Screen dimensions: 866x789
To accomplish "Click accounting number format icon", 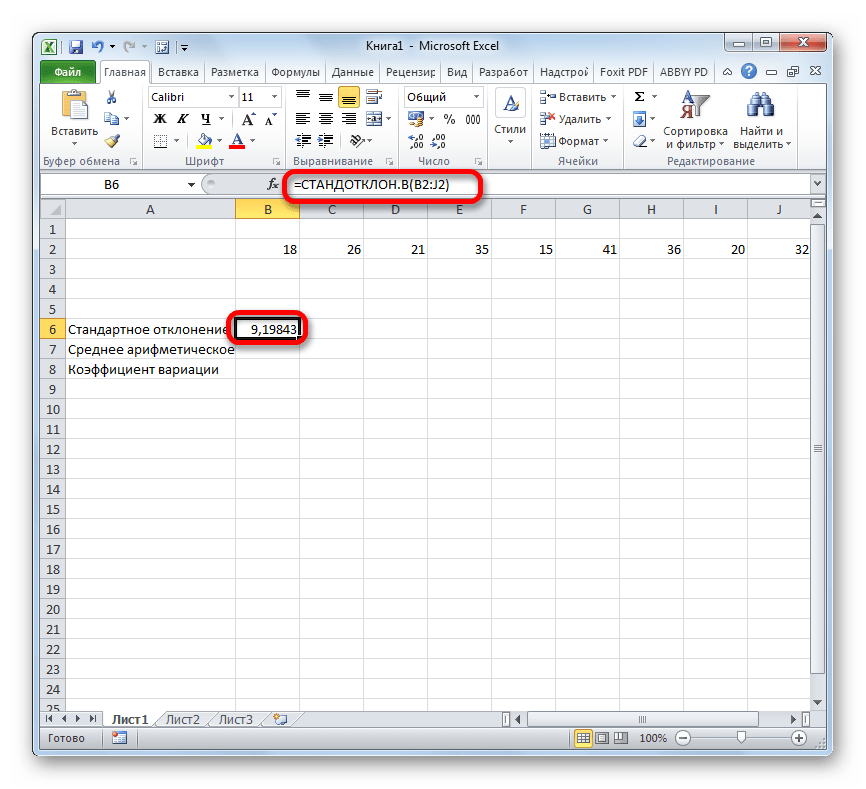I will [x=415, y=119].
